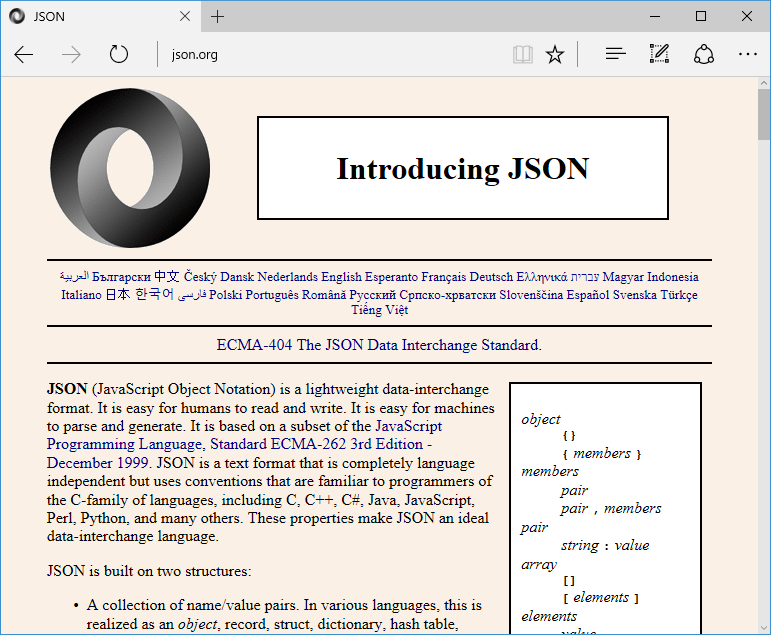Open Reading view book icon

click(522, 54)
